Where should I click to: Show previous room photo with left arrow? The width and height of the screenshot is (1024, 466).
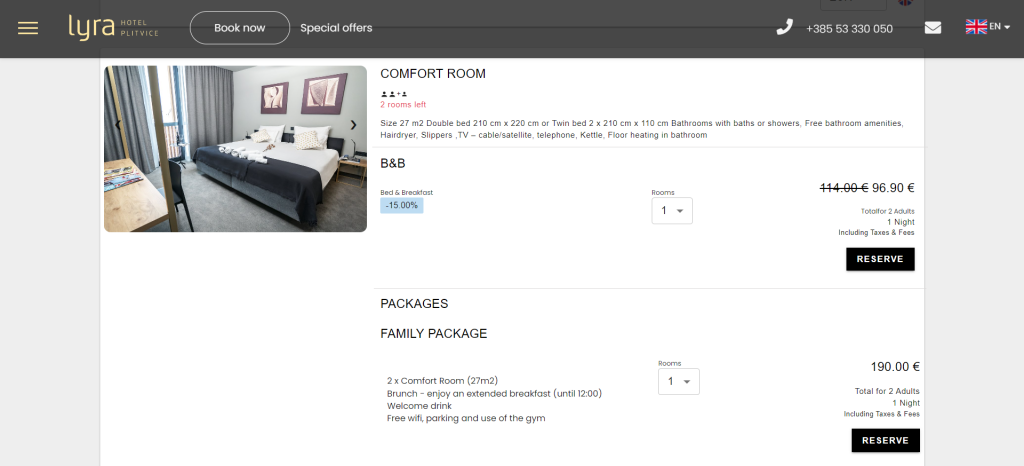coord(118,125)
